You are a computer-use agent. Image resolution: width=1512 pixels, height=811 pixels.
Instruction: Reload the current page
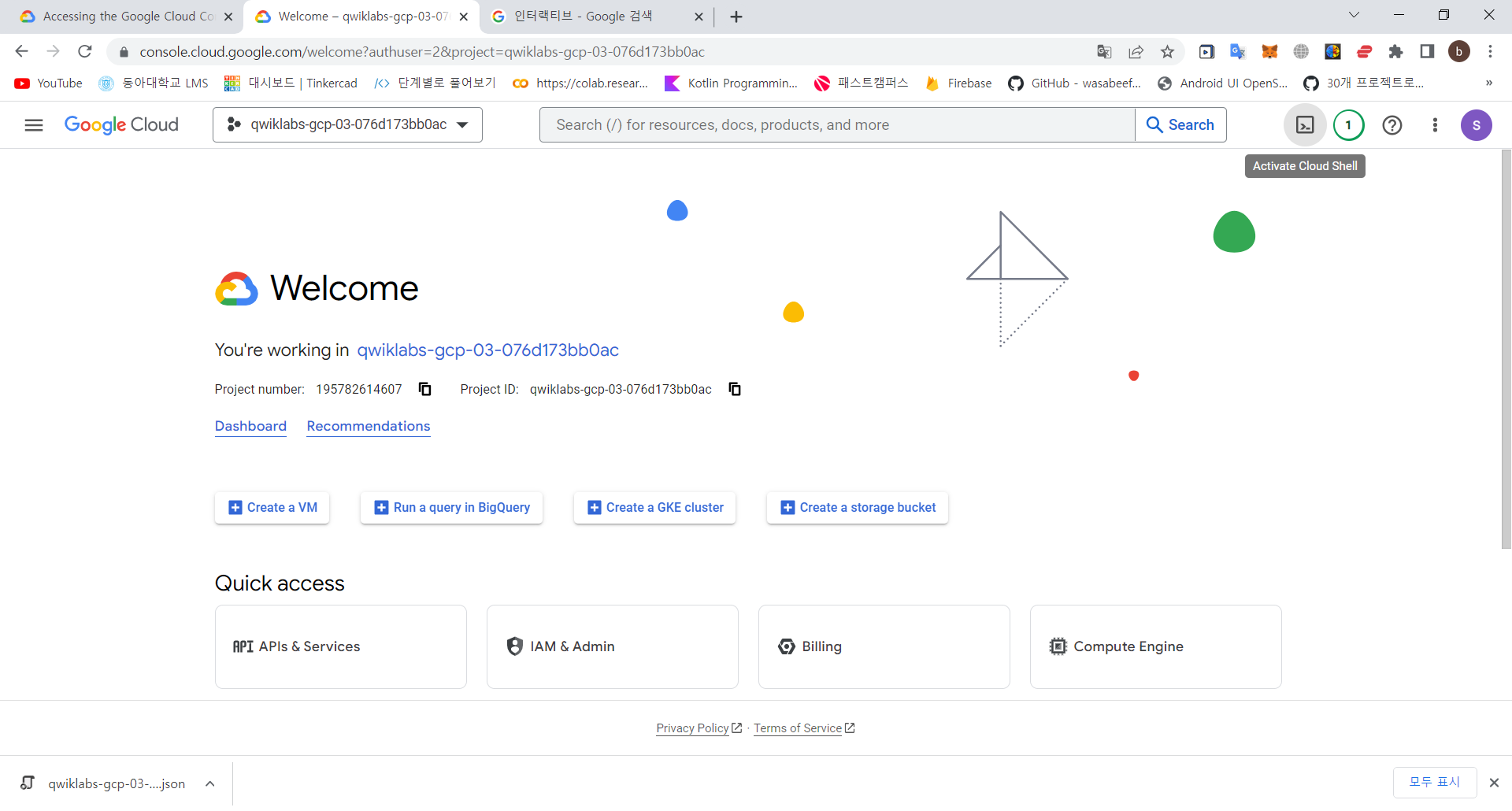pos(85,52)
